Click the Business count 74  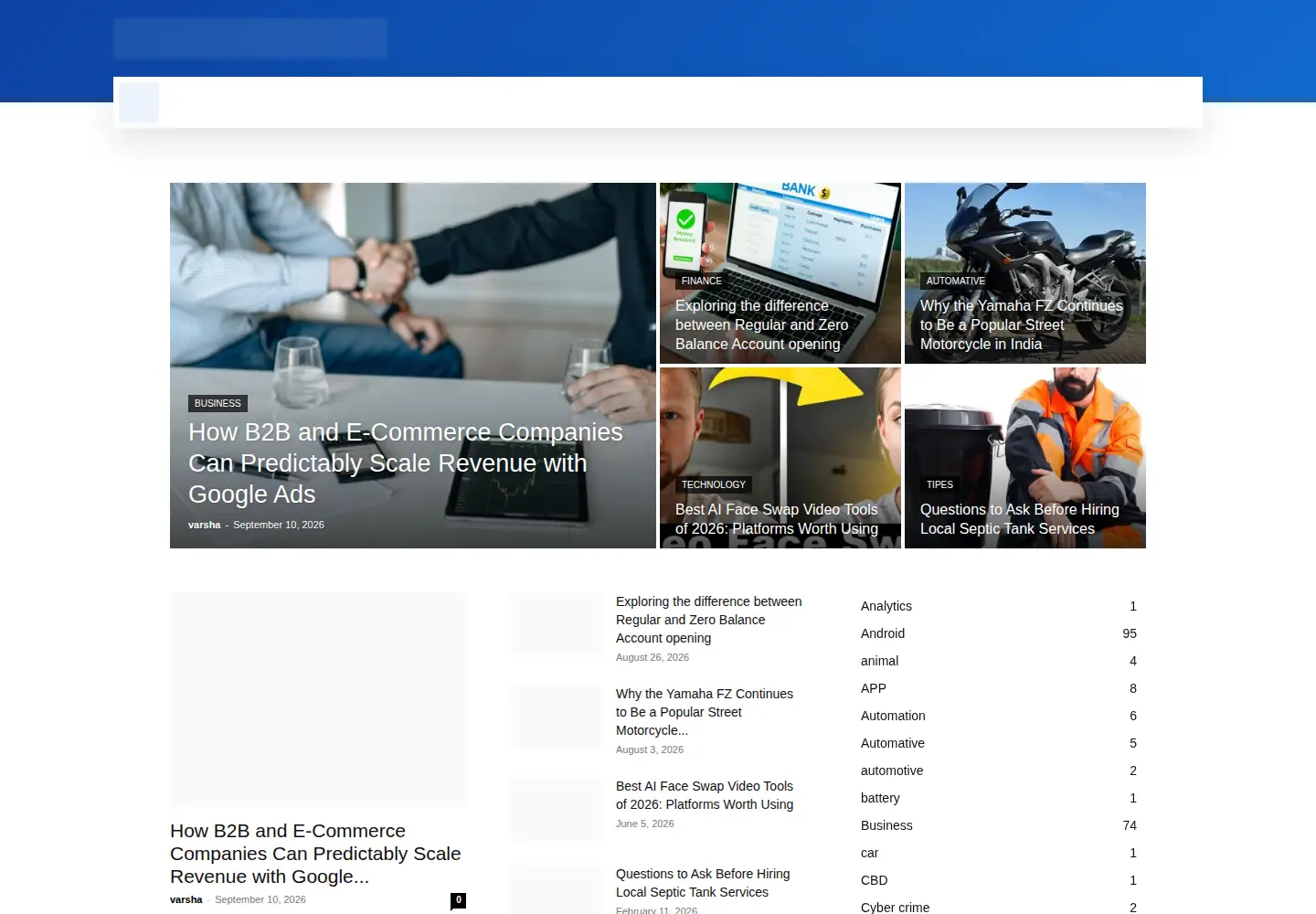[1130, 825]
